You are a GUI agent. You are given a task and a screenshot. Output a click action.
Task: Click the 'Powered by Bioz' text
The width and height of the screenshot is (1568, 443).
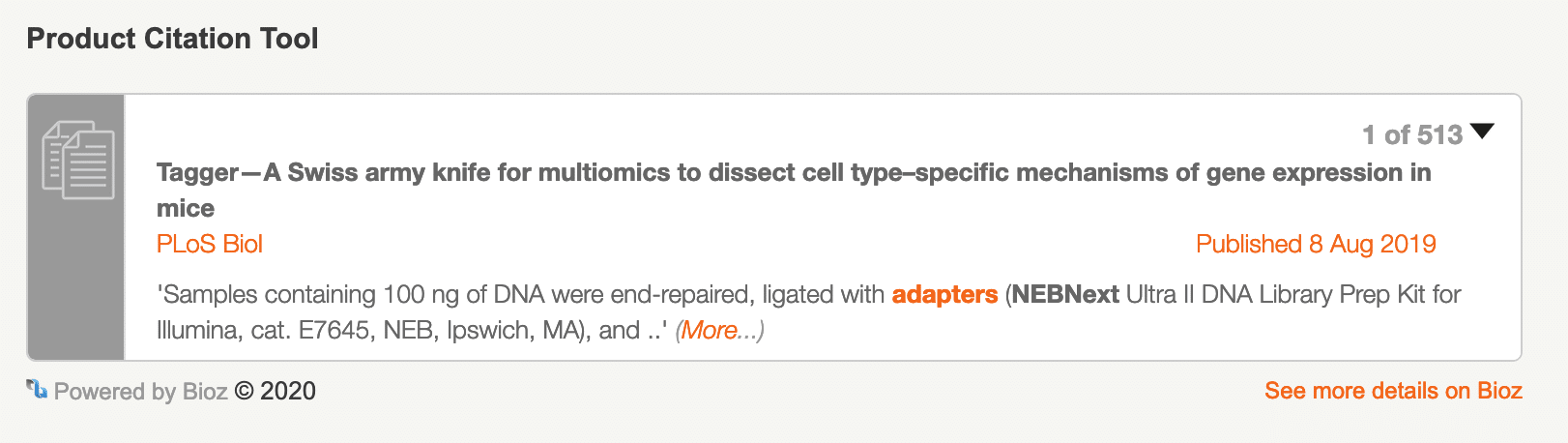pos(140,391)
